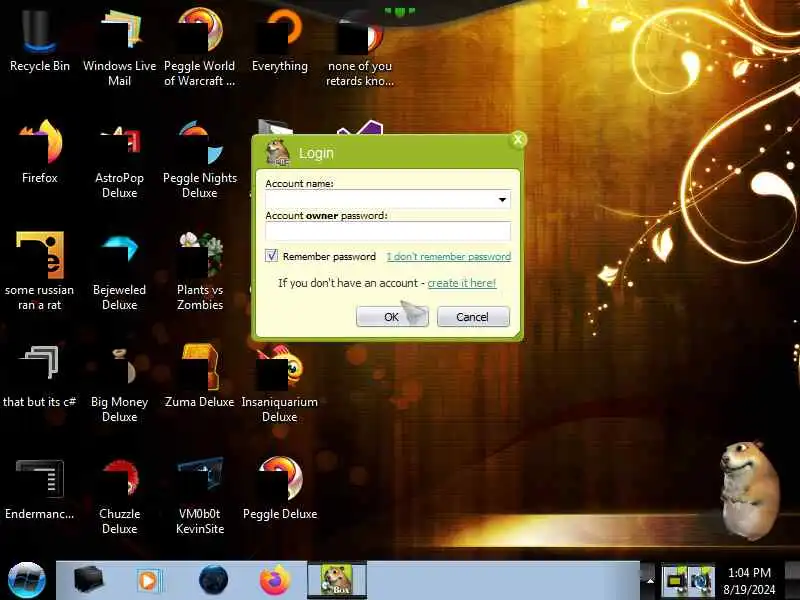Open 'I don't remember password' link

[448, 257]
